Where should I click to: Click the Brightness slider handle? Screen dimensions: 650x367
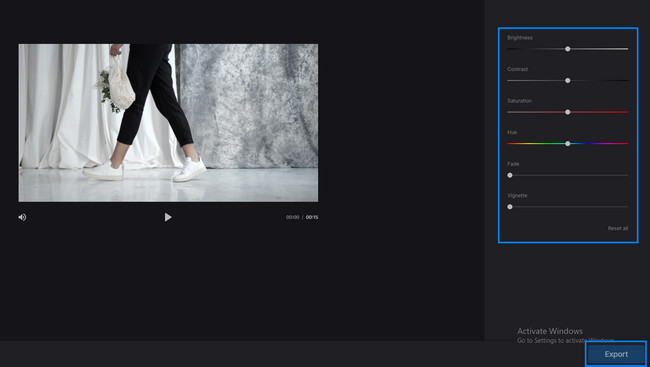(568, 49)
